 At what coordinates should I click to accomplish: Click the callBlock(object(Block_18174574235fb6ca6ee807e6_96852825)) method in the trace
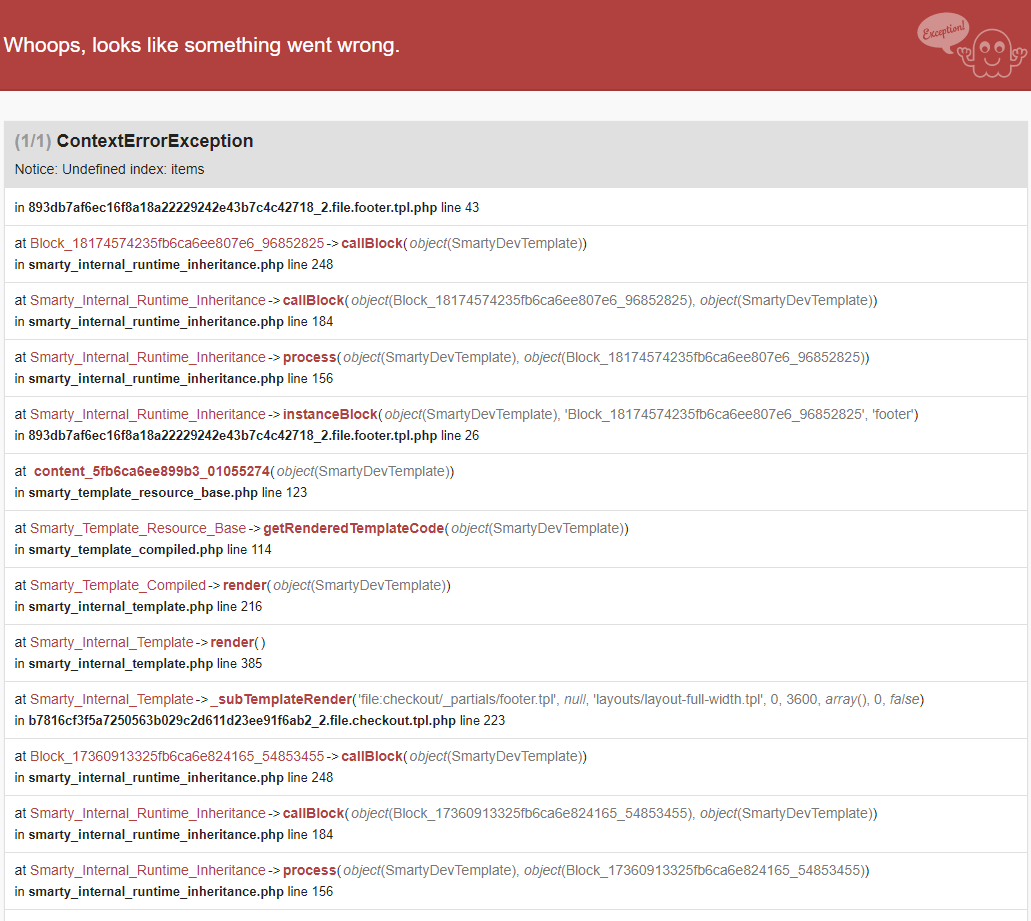coord(314,300)
